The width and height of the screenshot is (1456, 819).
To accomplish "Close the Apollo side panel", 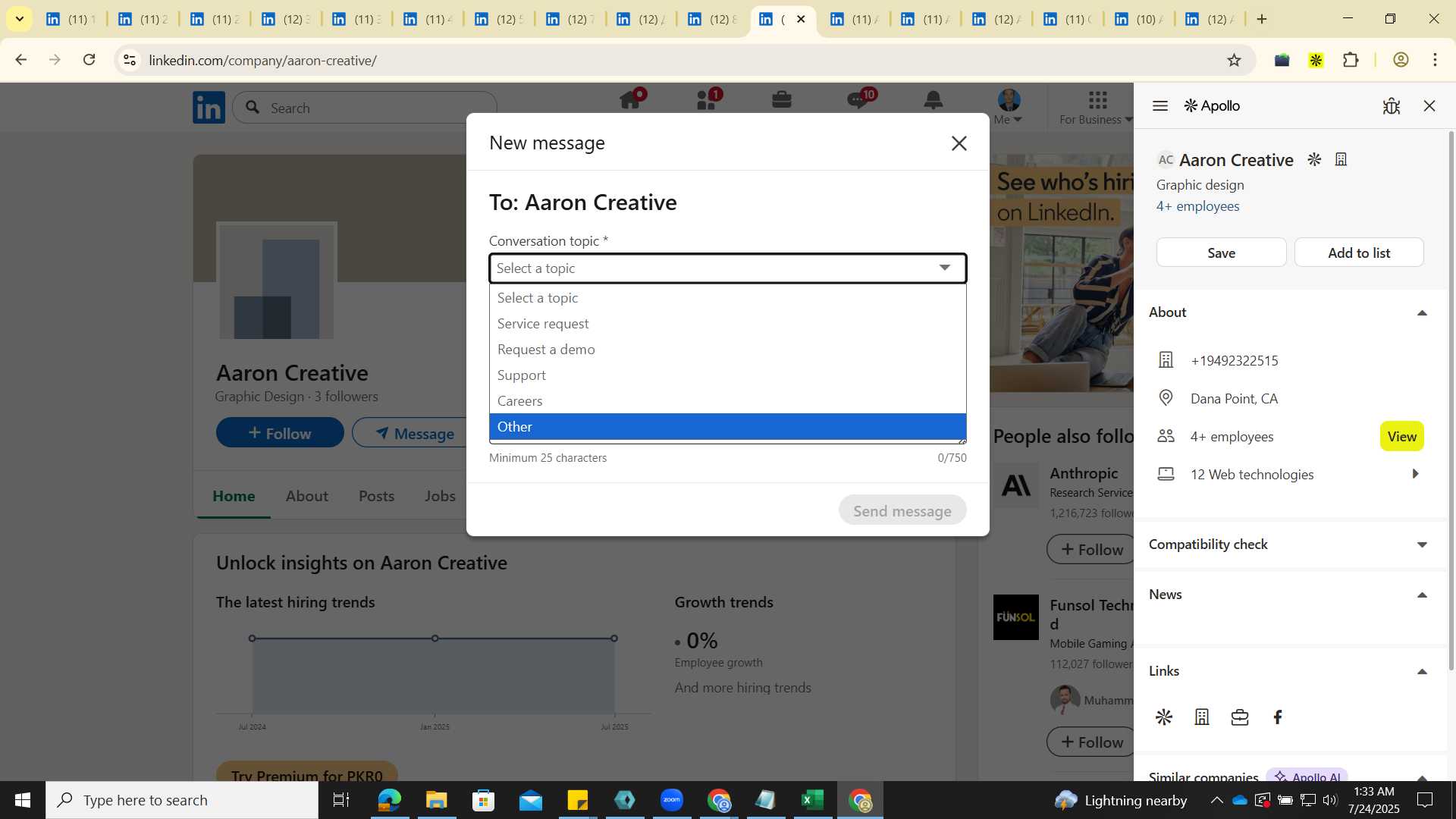I will coord(1429,106).
